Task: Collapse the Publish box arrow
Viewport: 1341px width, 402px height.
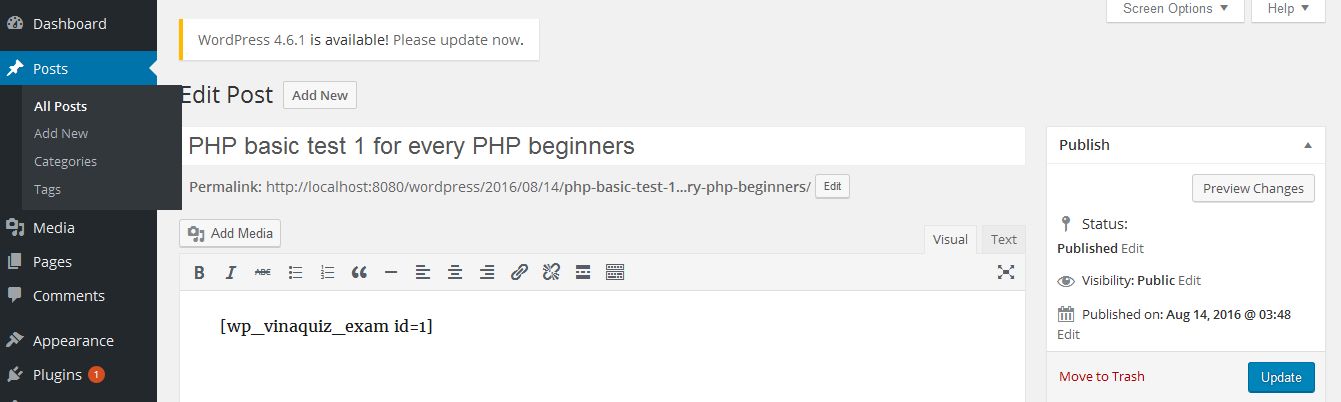Action: click(1307, 145)
